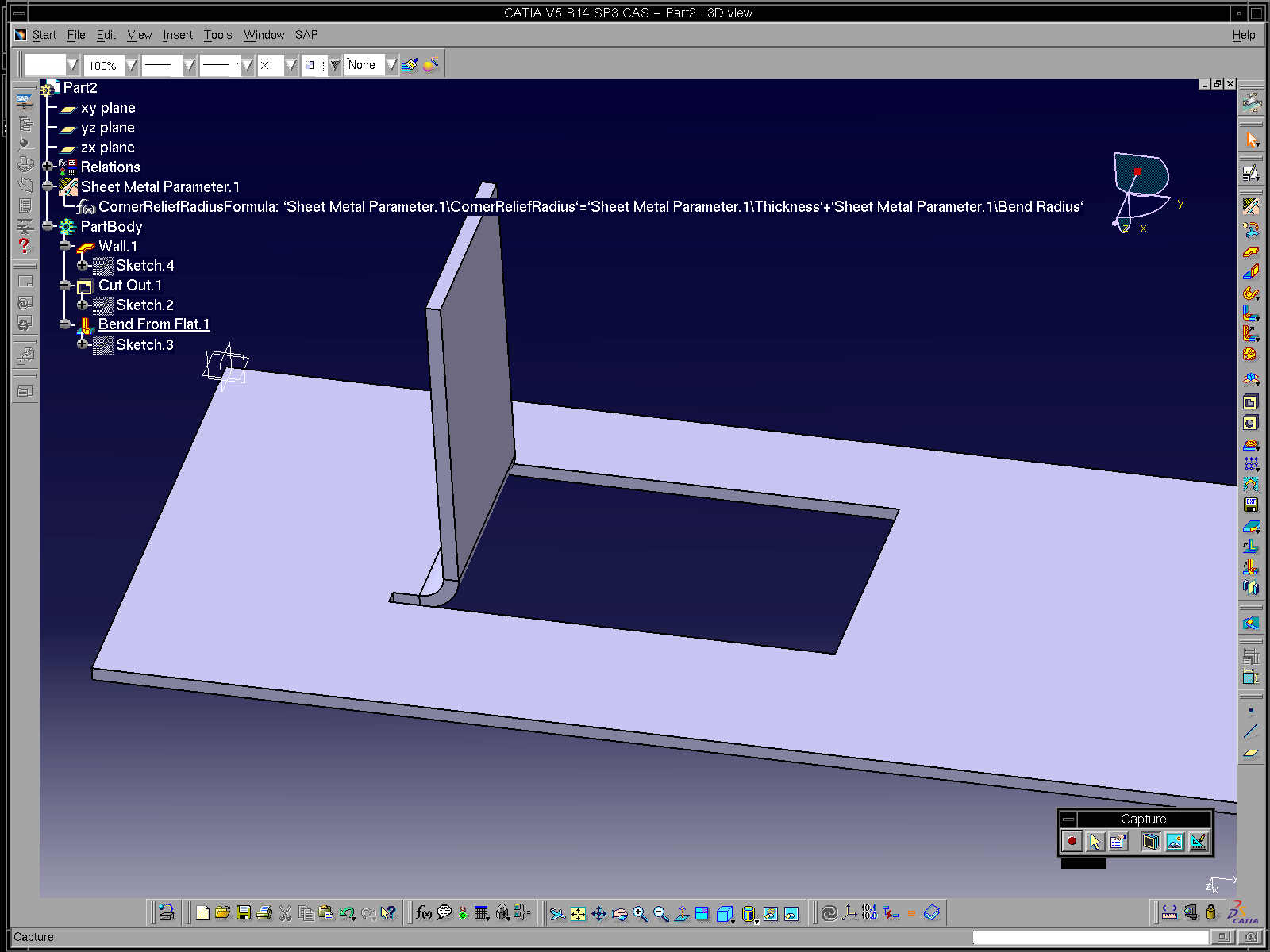
Task: Open the line thickness dropdown arrow
Action: click(189, 65)
